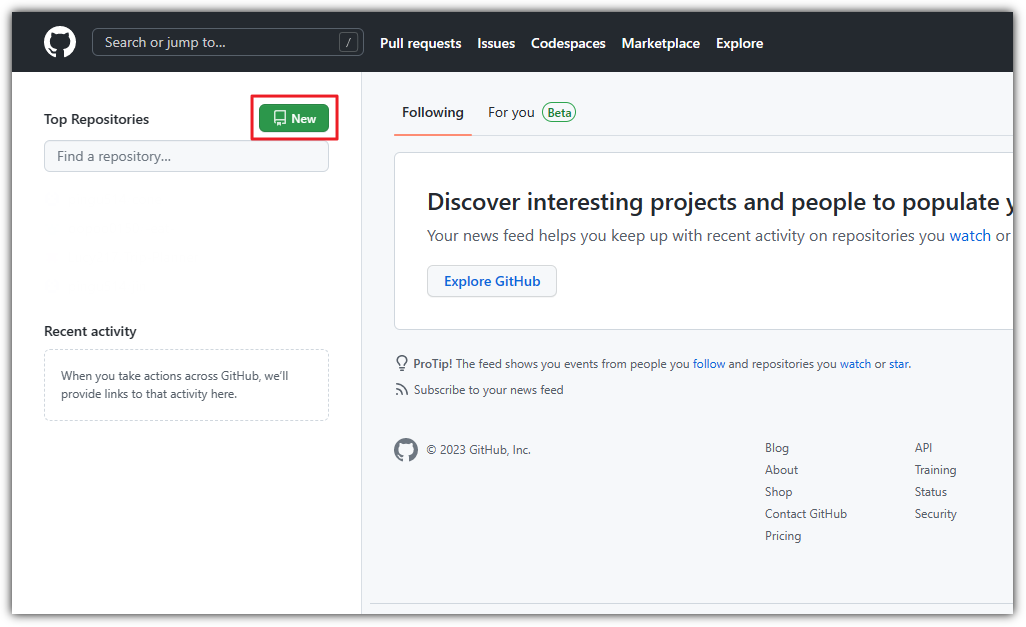
Task: Open the star link in ProTip
Action: (x=898, y=364)
